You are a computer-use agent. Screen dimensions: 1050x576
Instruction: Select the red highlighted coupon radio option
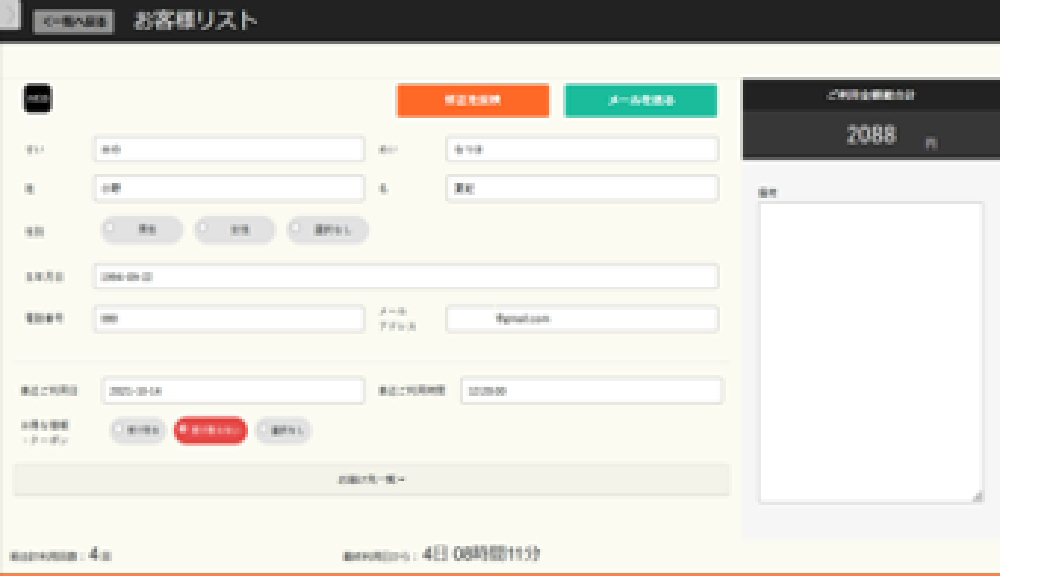coord(210,430)
